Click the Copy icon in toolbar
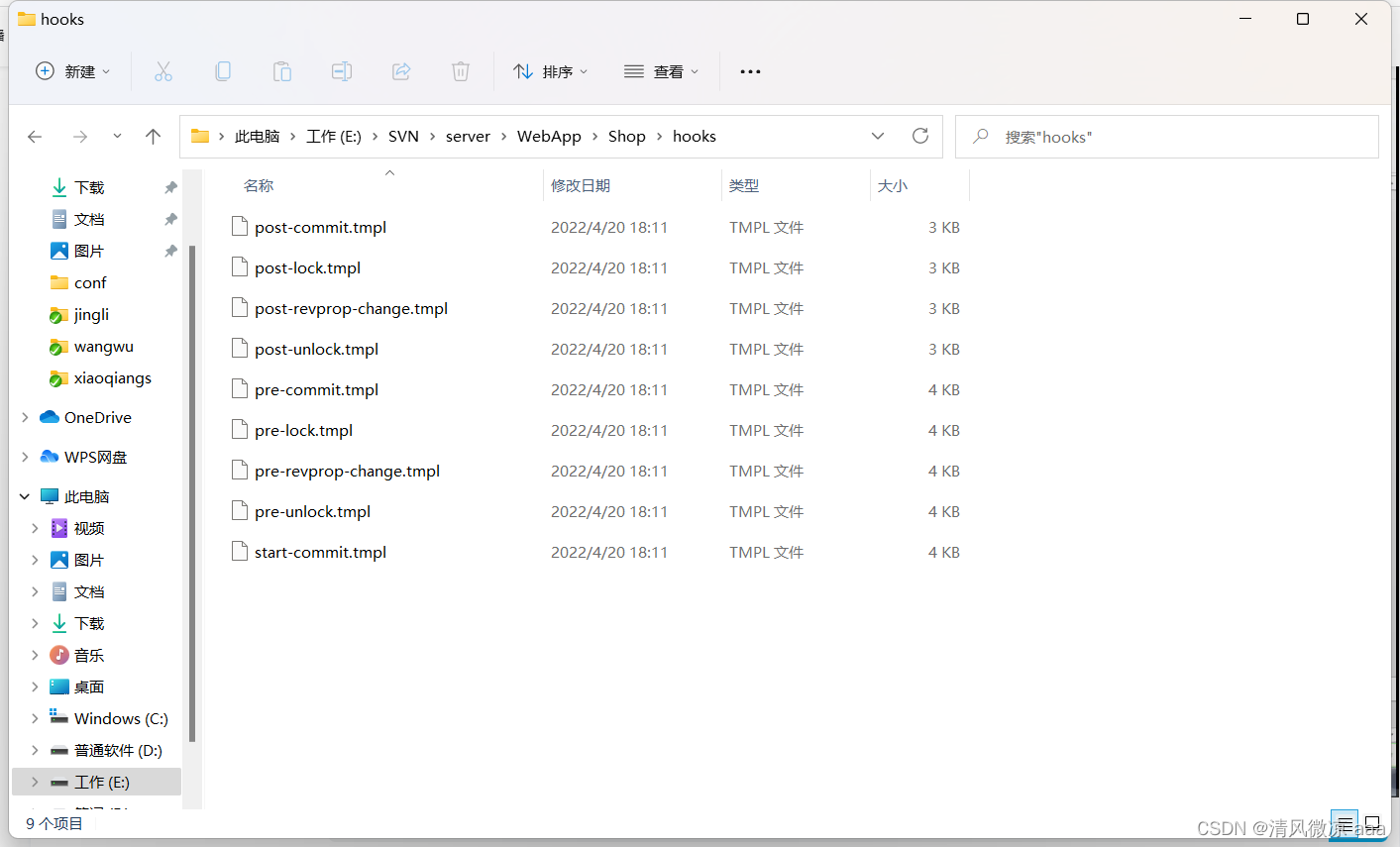 coord(223,71)
